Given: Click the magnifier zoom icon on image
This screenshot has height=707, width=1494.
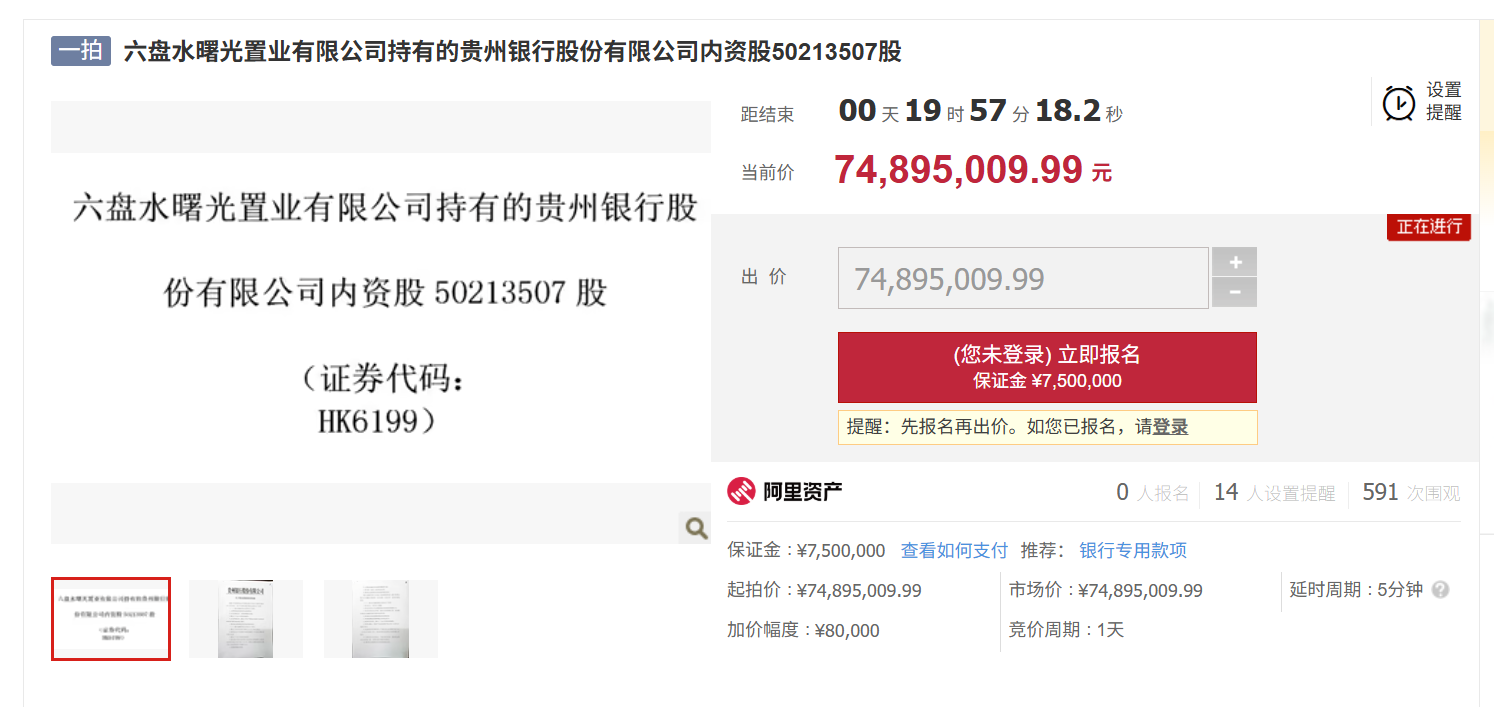Looking at the screenshot, I should pos(695,527).
